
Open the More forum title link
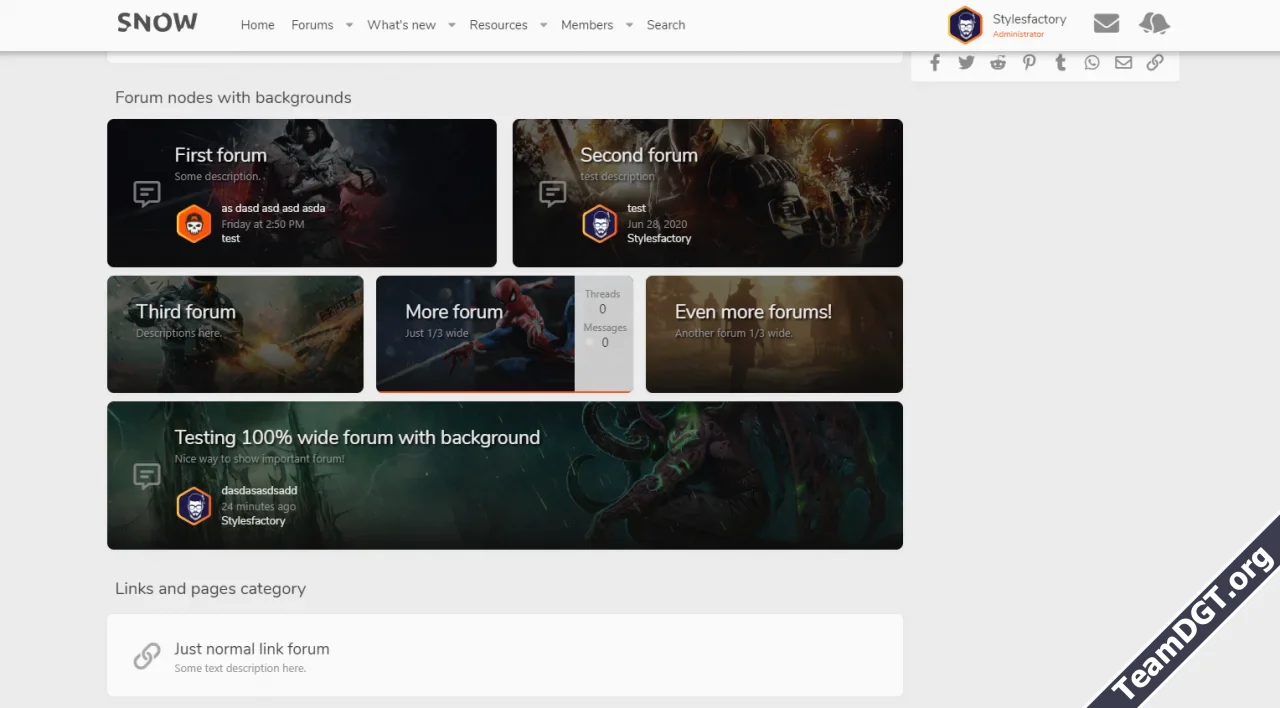coord(454,312)
